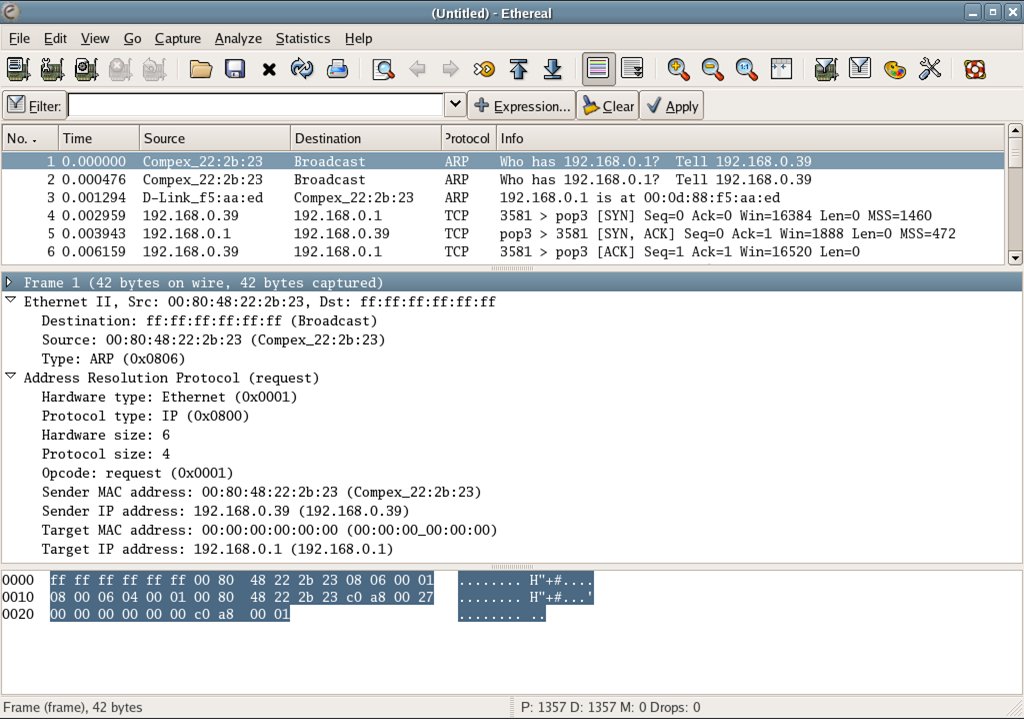Open the find packet magnifier tool
Viewport: 1024px width, 721px height.
(x=382, y=69)
